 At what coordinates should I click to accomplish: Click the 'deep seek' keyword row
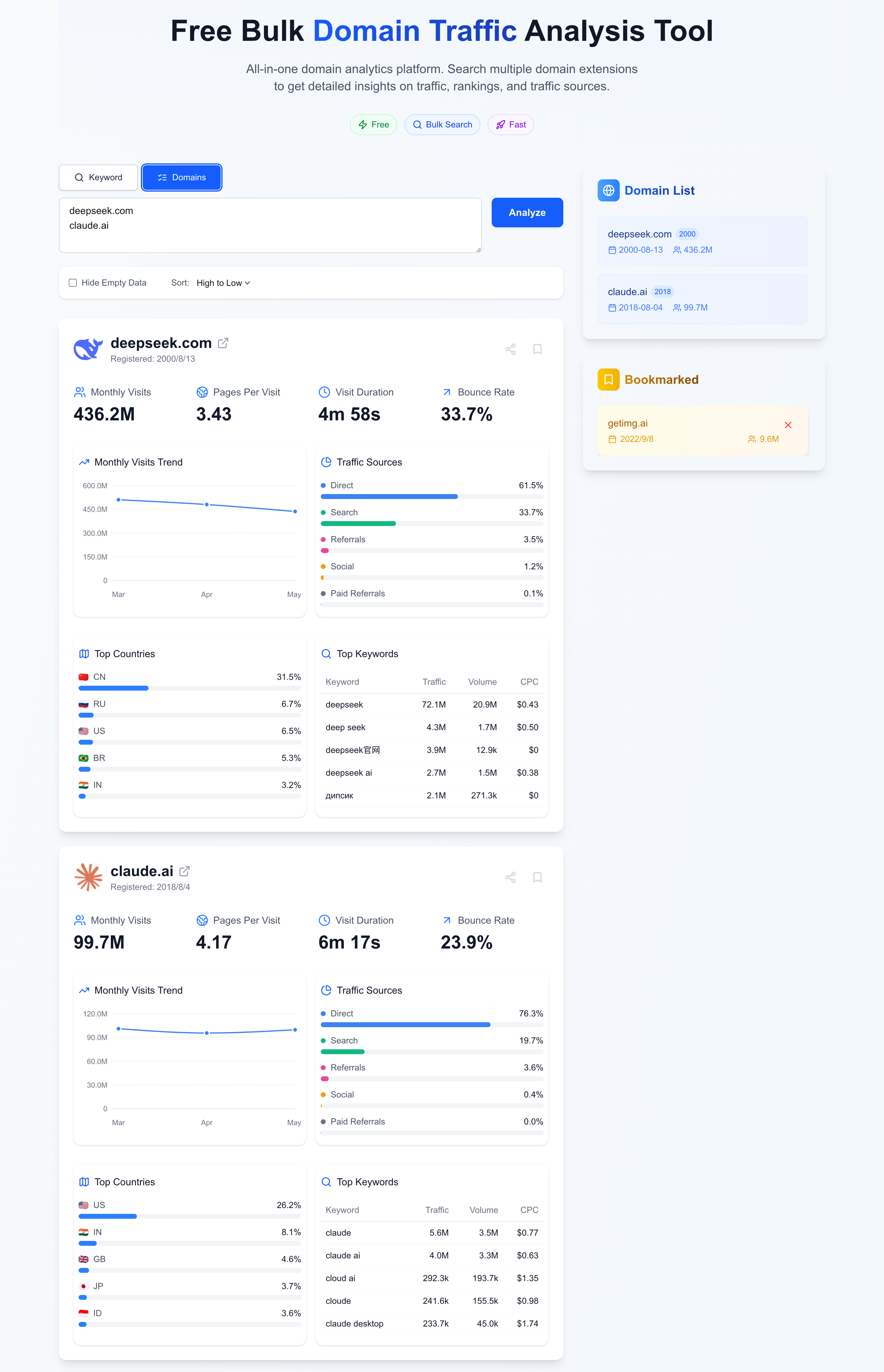(432, 727)
